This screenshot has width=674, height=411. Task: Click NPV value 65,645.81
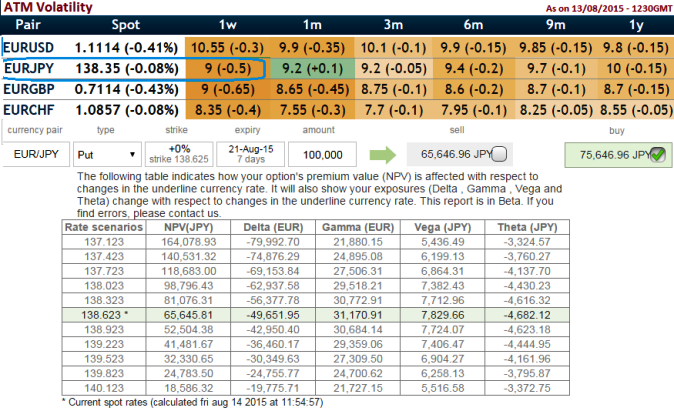pyautogui.click(x=188, y=315)
